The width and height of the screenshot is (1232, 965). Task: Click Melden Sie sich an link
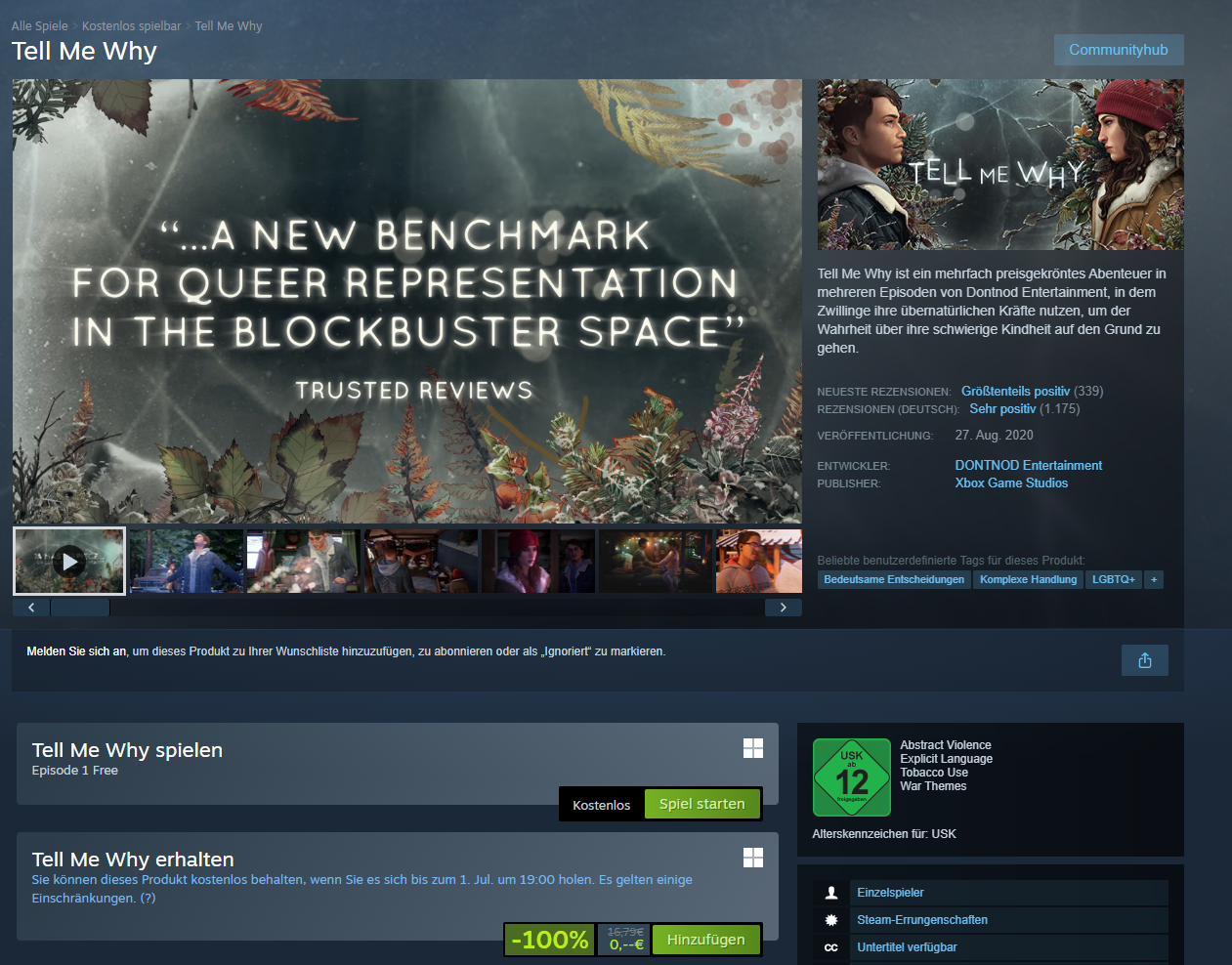tap(77, 651)
